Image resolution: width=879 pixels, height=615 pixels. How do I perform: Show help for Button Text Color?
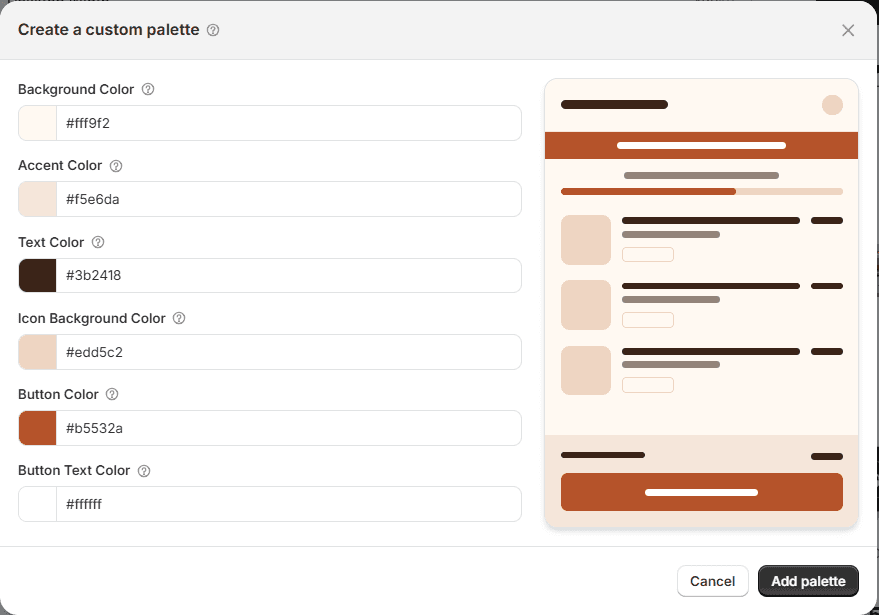click(144, 471)
